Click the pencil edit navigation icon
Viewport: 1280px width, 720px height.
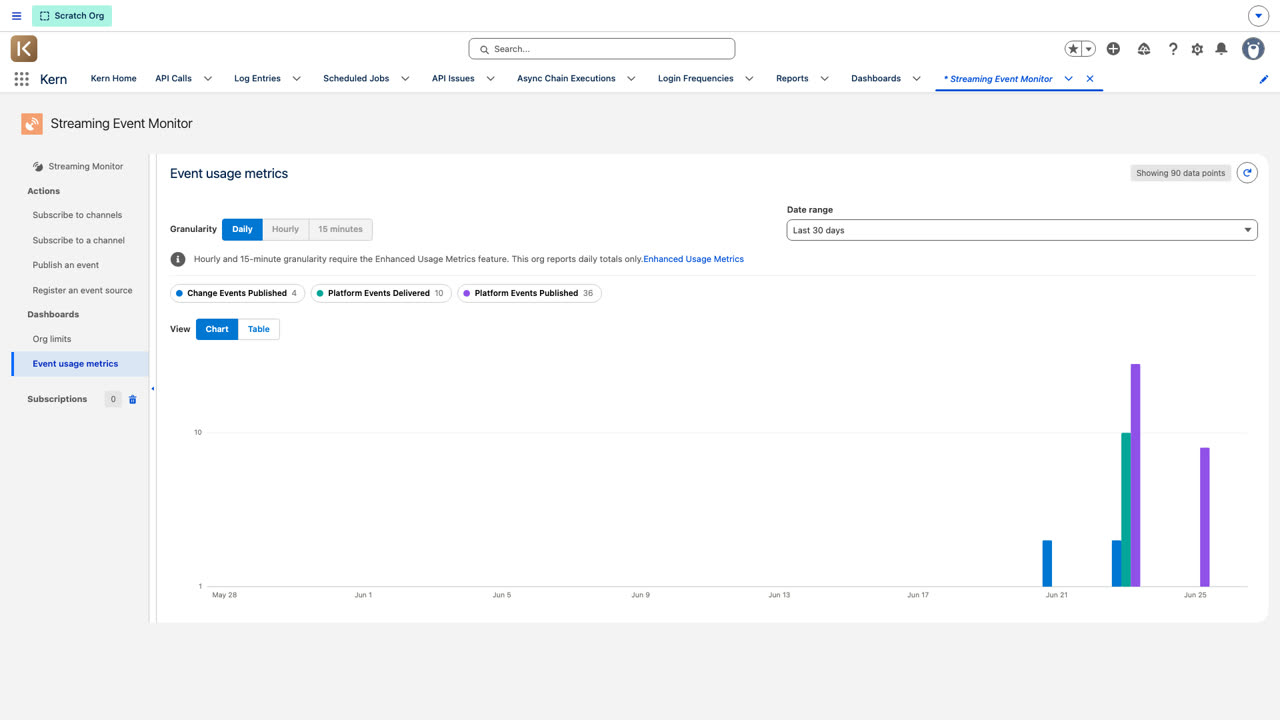coord(1264,79)
